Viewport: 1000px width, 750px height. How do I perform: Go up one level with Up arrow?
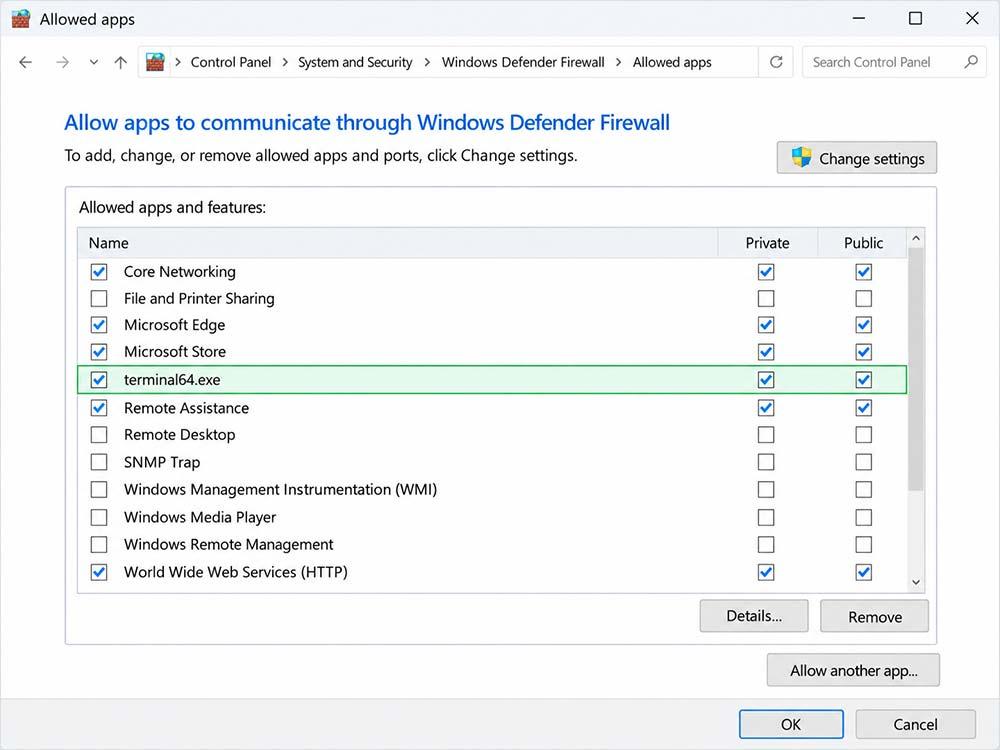(x=121, y=62)
